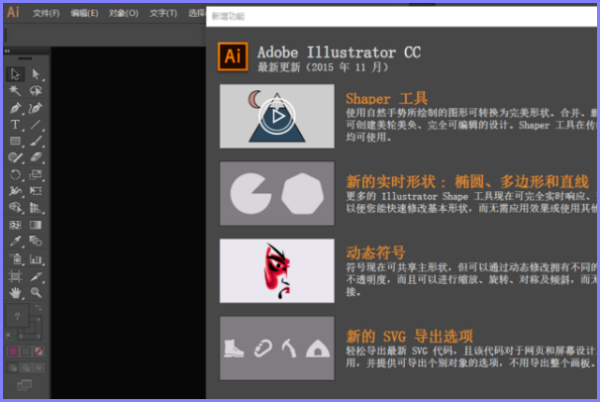Open the SVG export icons thumbnail
Viewport: 600px width, 402px height.
pos(277,348)
